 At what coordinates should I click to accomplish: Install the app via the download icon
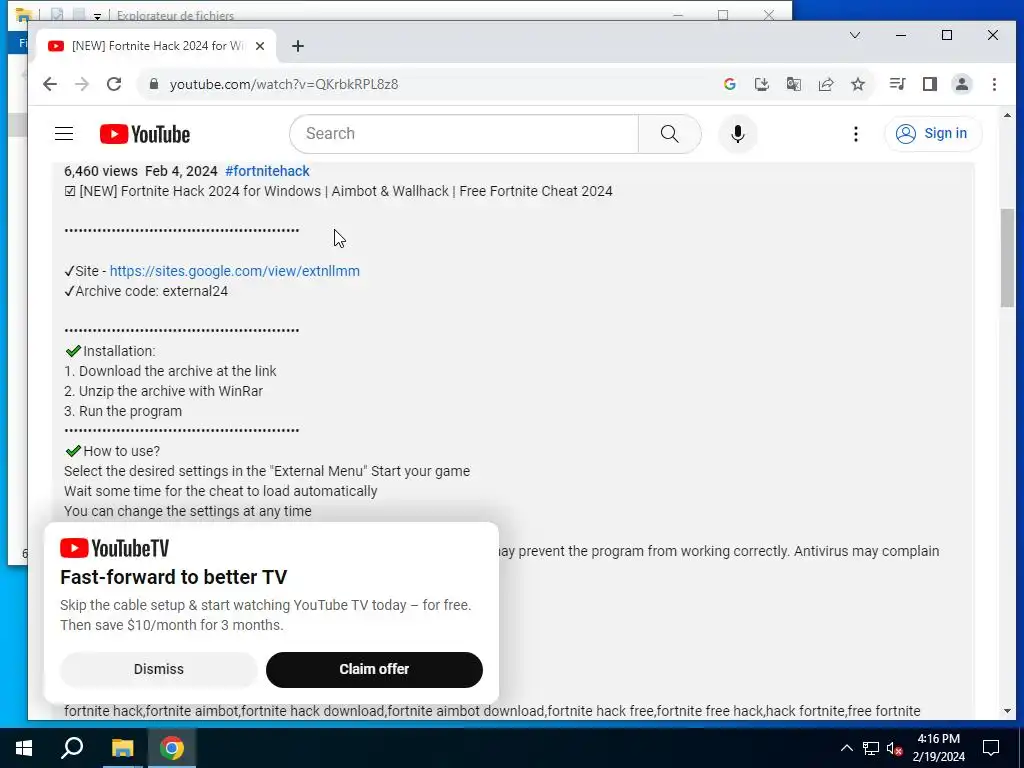pos(761,84)
